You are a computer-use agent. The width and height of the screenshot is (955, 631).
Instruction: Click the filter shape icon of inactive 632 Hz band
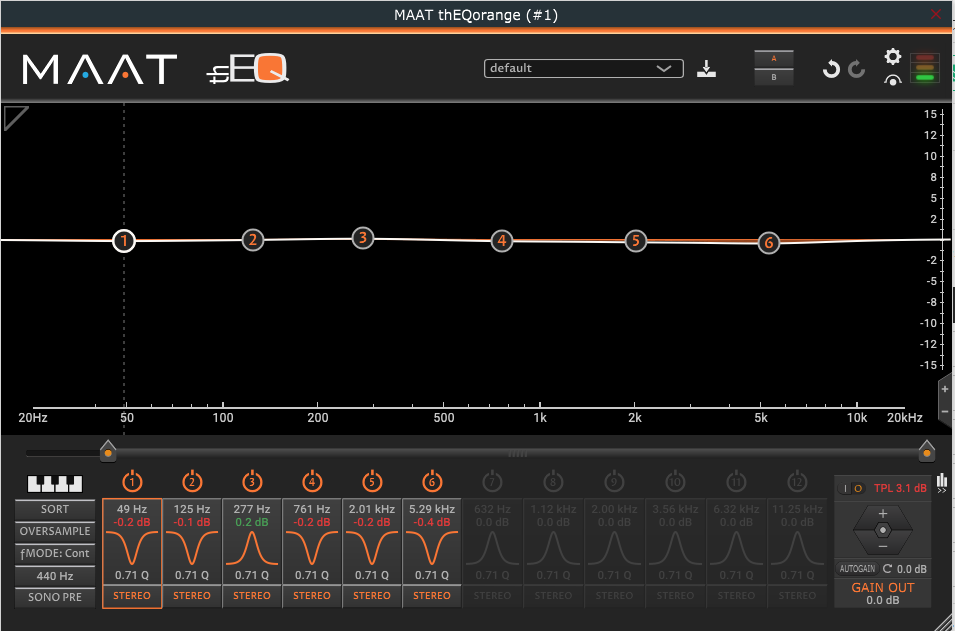492,547
